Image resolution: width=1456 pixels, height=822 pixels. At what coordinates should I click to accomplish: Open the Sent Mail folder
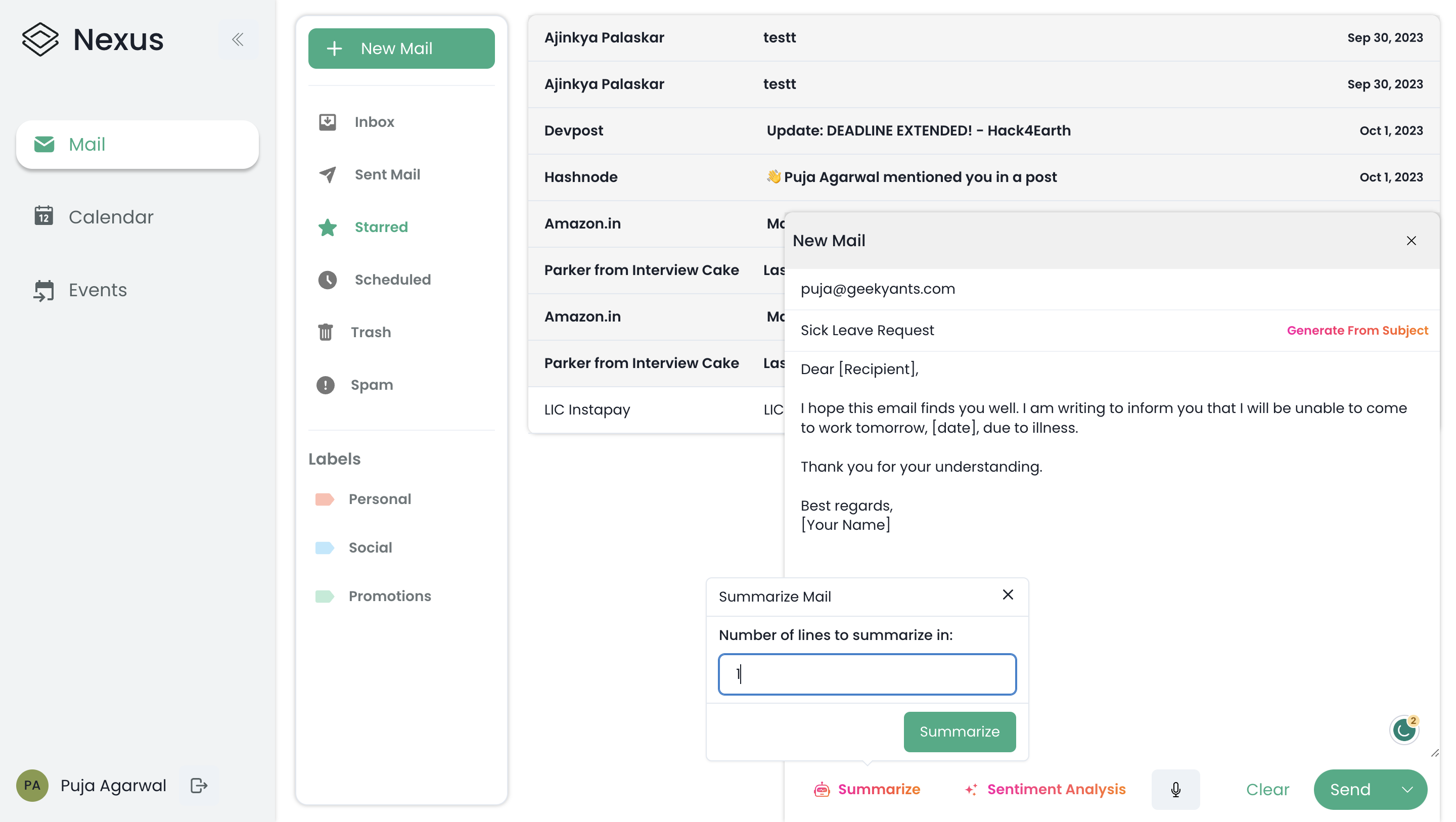(x=387, y=175)
